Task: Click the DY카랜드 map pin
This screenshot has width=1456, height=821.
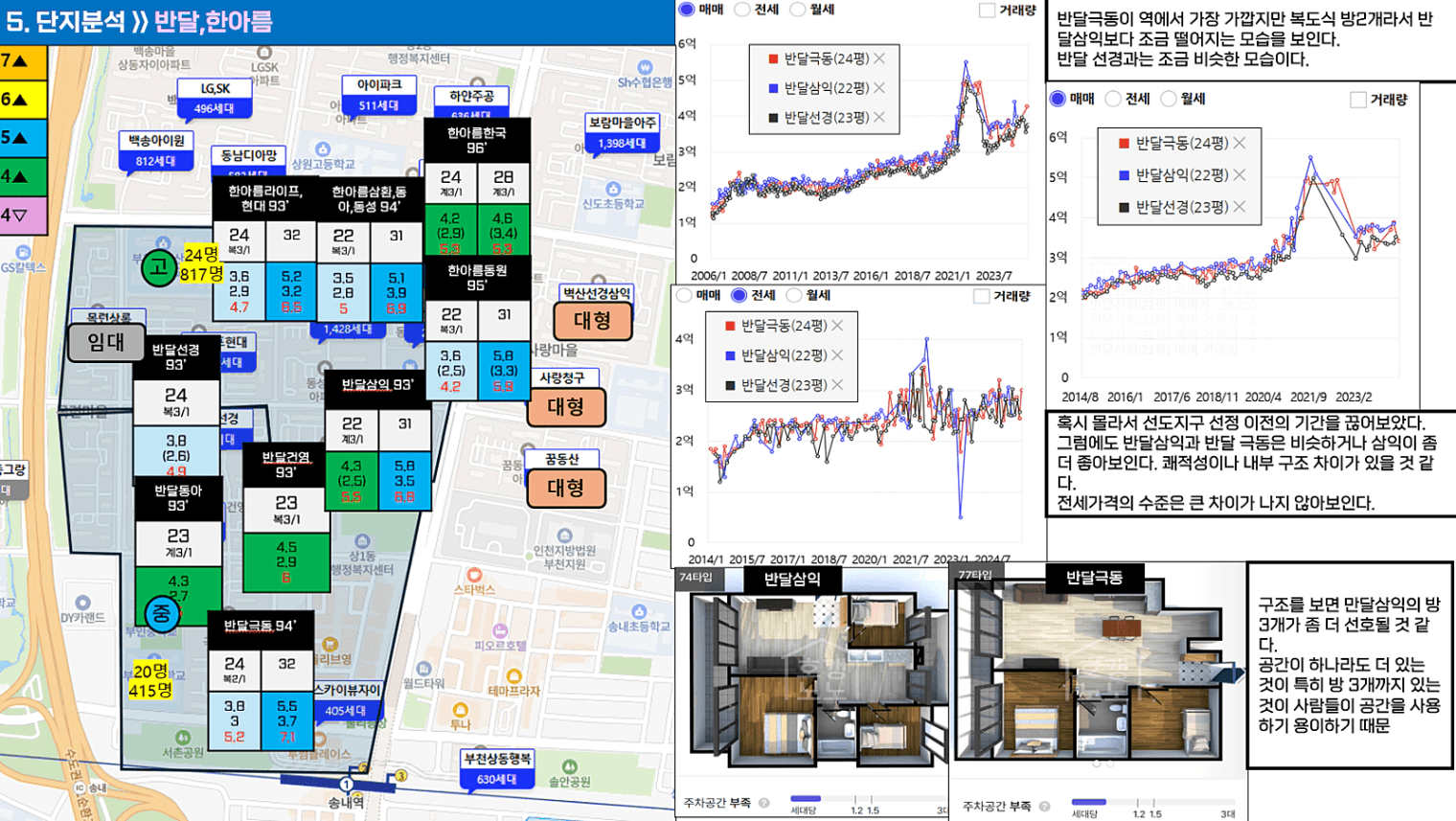Action: (83, 603)
